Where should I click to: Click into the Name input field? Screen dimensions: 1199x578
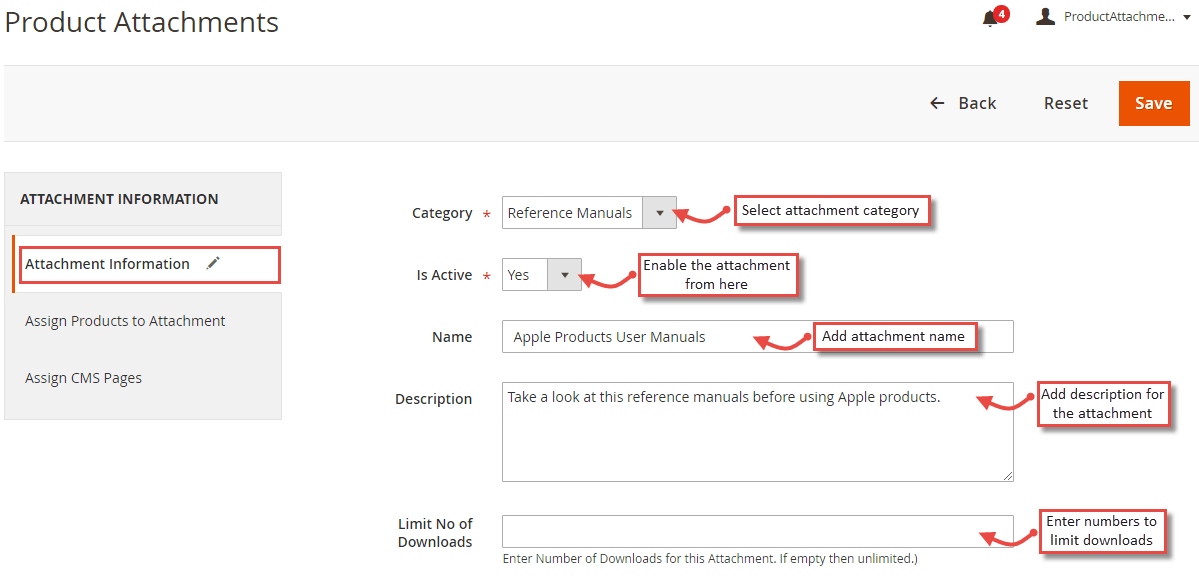[x=757, y=336]
